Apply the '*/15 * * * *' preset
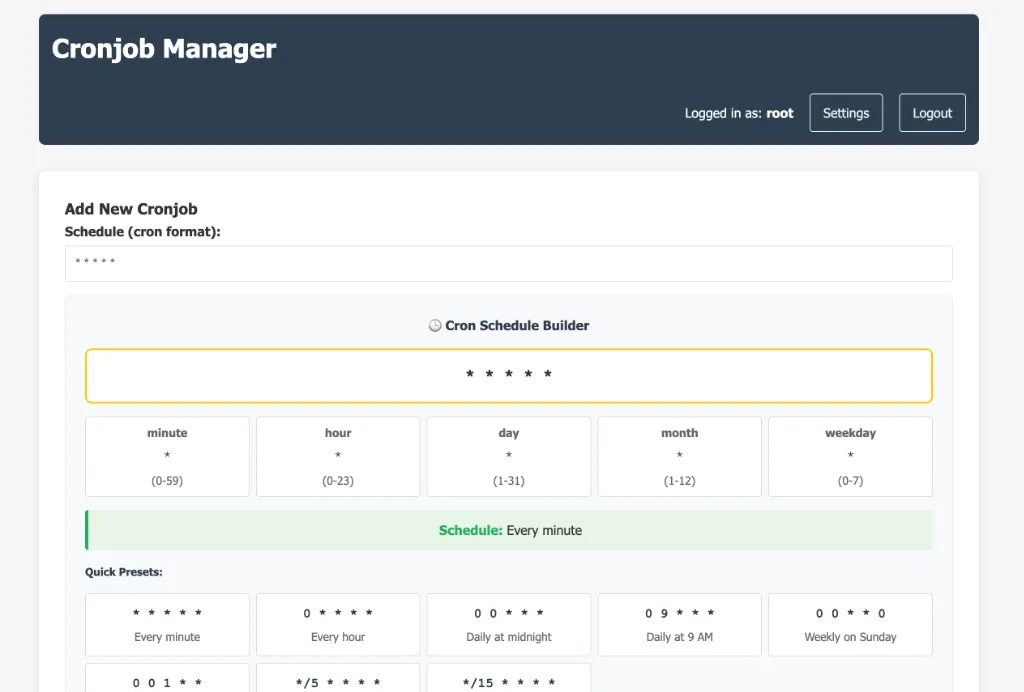 pyautogui.click(x=508, y=682)
